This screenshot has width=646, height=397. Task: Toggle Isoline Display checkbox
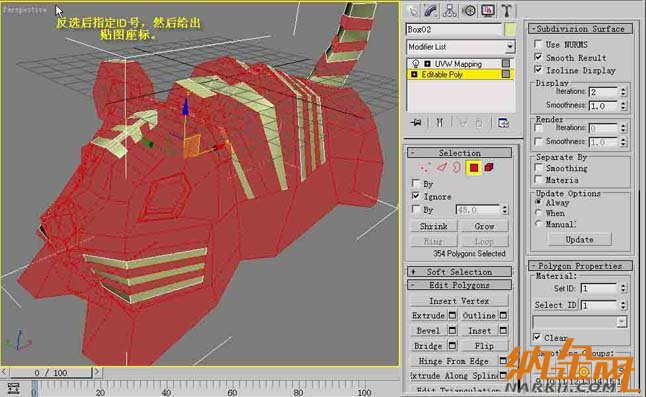(538, 69)
